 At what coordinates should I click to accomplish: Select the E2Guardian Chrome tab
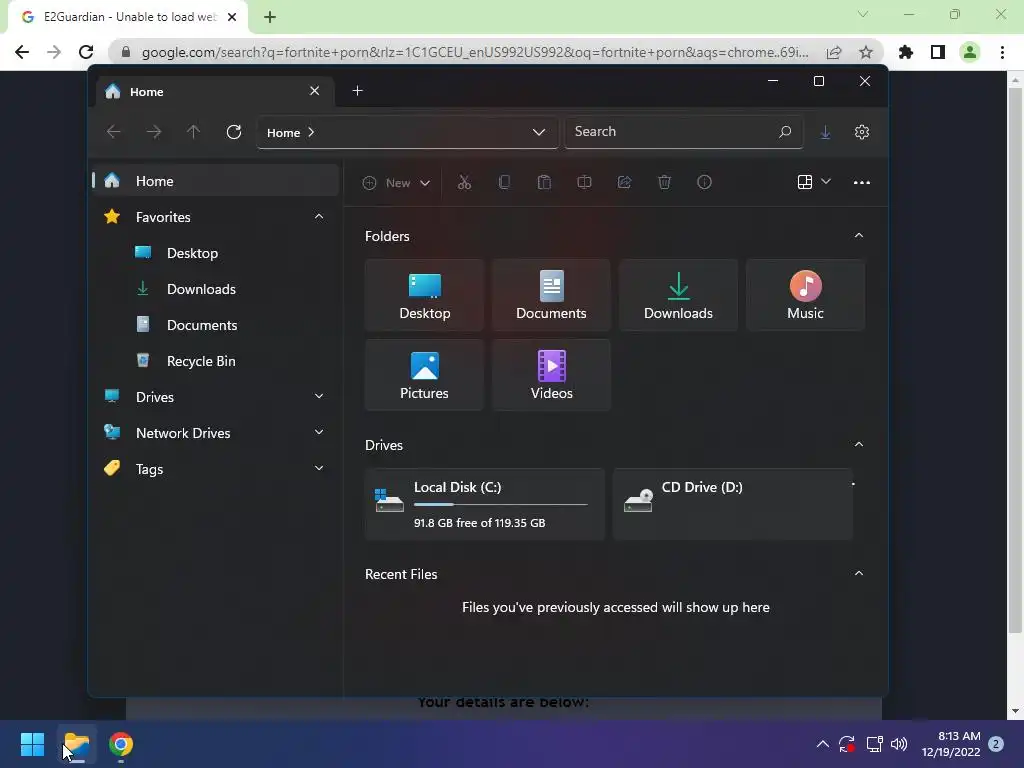tap(128, 17)
